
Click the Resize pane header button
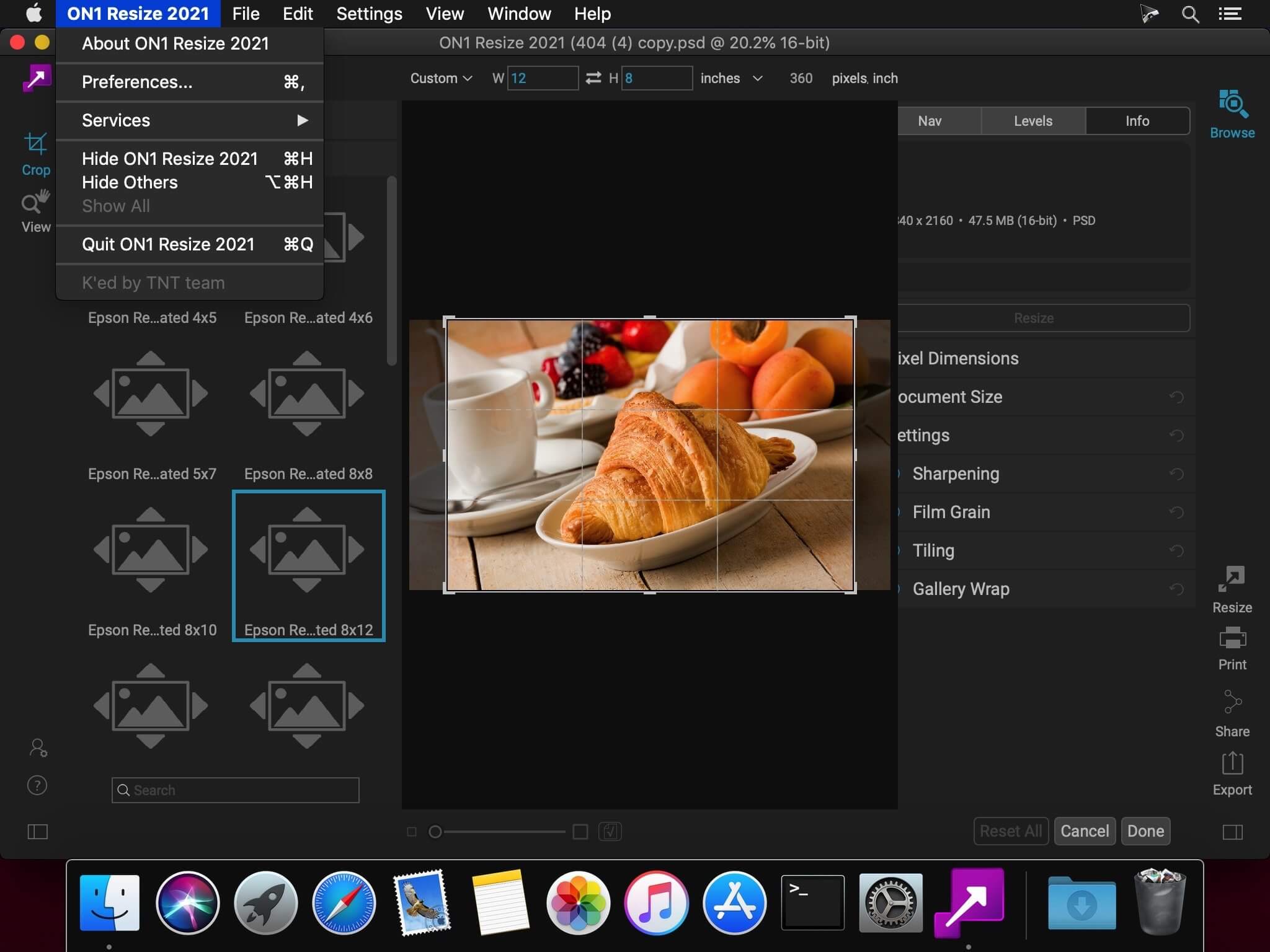pos(1043,318)
